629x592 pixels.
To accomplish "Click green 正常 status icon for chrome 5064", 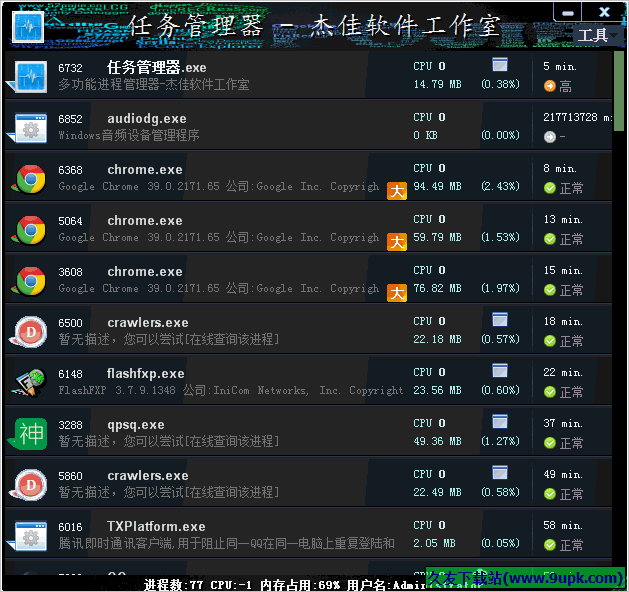I will click(x=550, y=239).
